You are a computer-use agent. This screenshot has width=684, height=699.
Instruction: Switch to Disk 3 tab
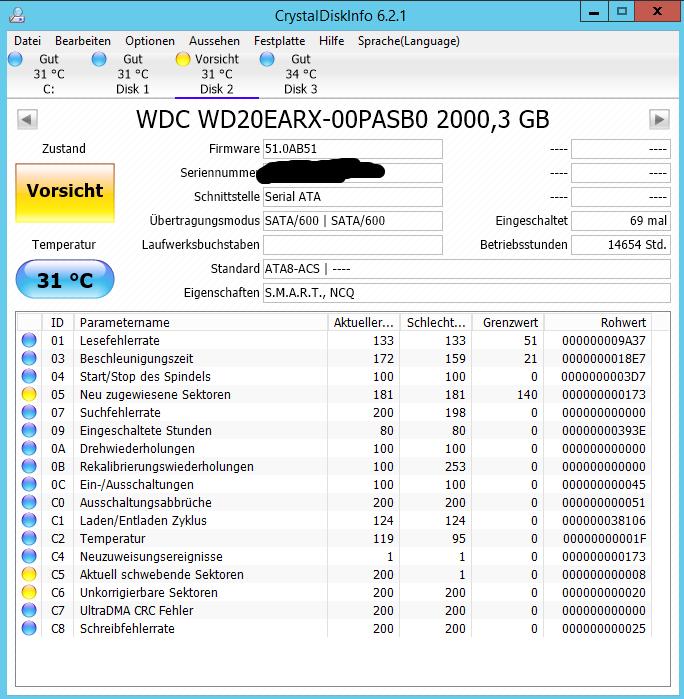(x=301, y=74)
